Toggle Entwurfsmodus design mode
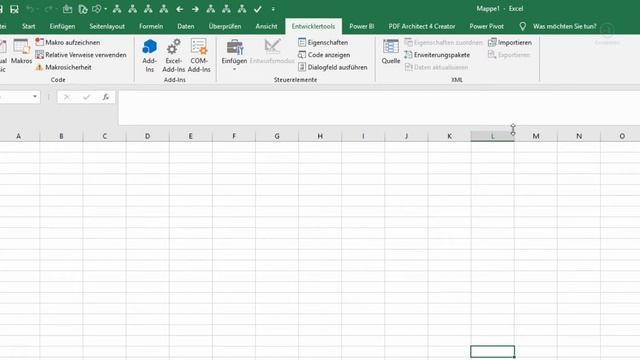The image size is (640, 360). [x=272, y=52]
